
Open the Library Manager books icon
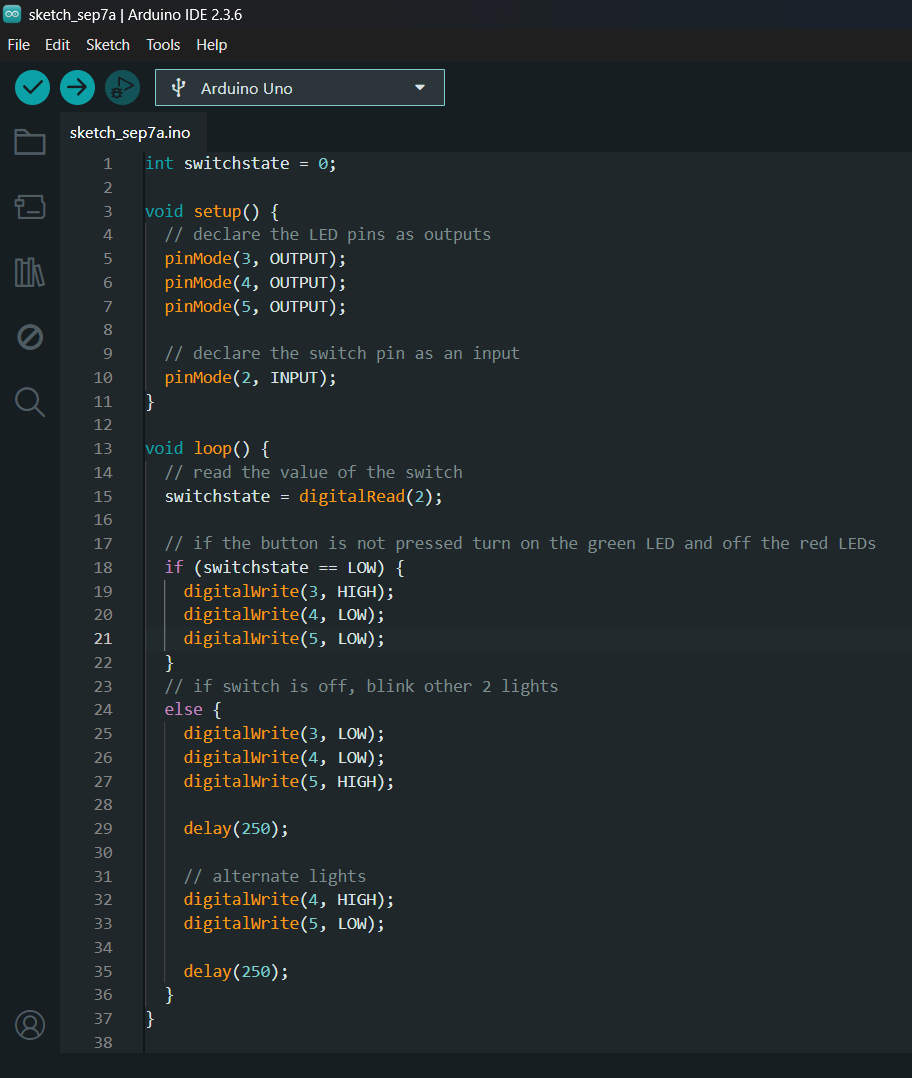pos(30,272)
